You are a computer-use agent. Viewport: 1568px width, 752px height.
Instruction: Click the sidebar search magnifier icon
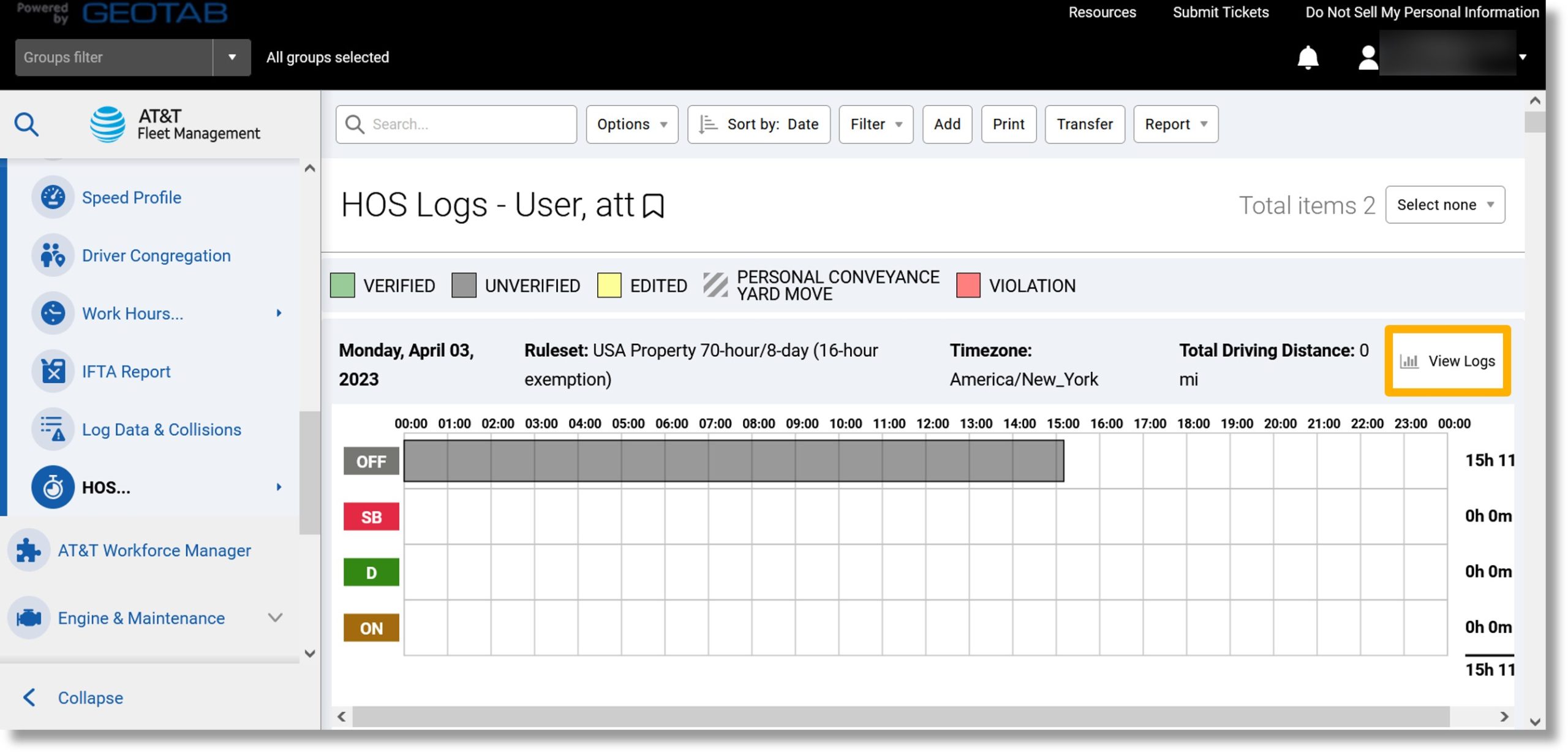tap(26, 124)
